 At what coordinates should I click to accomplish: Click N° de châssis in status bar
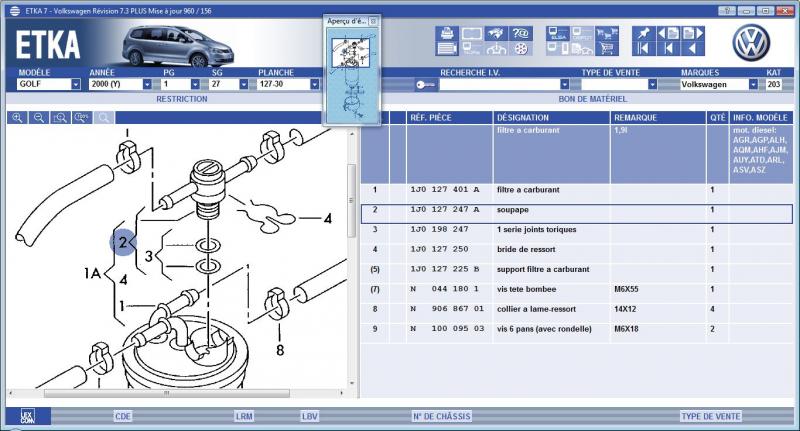[x=442, y=417]
